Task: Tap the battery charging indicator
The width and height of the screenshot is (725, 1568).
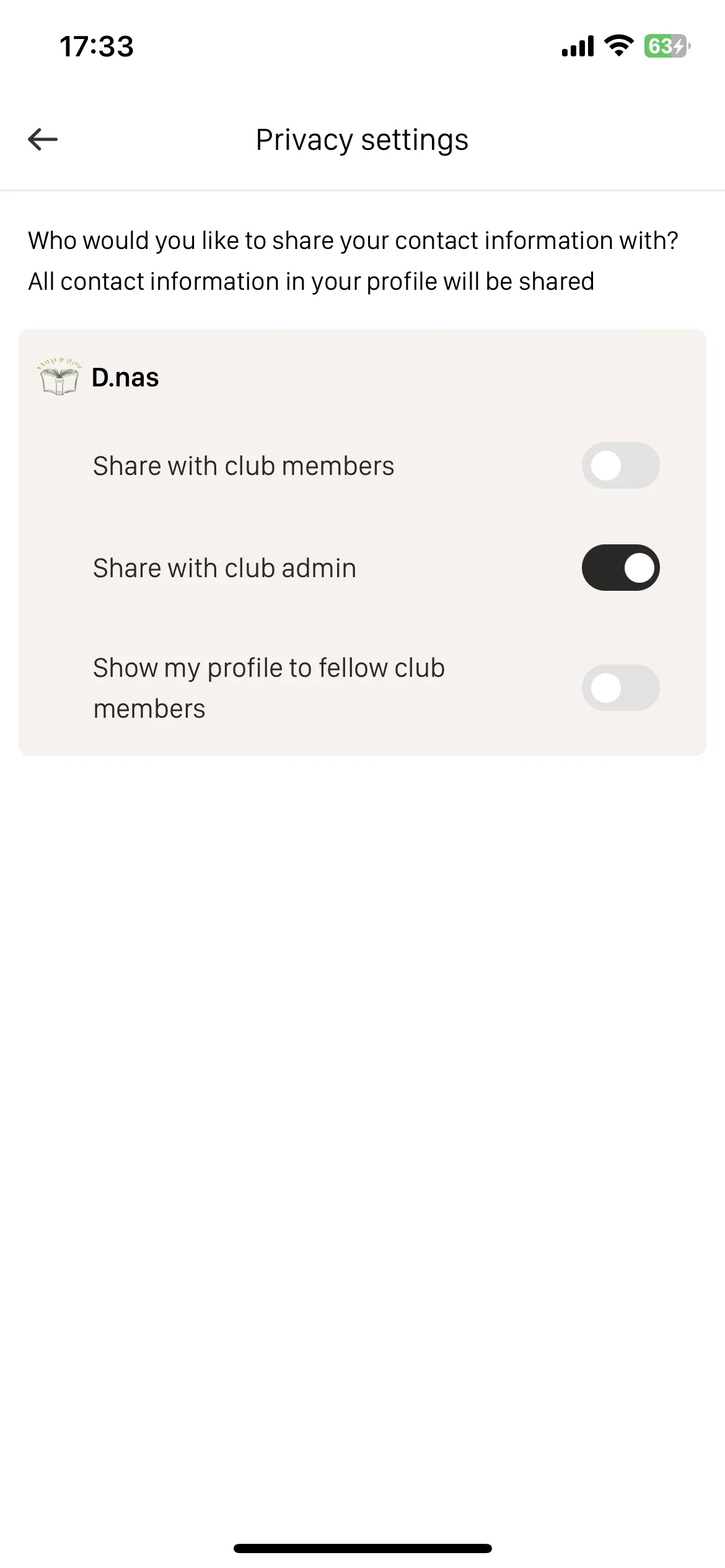Action: tap(667, 46)
